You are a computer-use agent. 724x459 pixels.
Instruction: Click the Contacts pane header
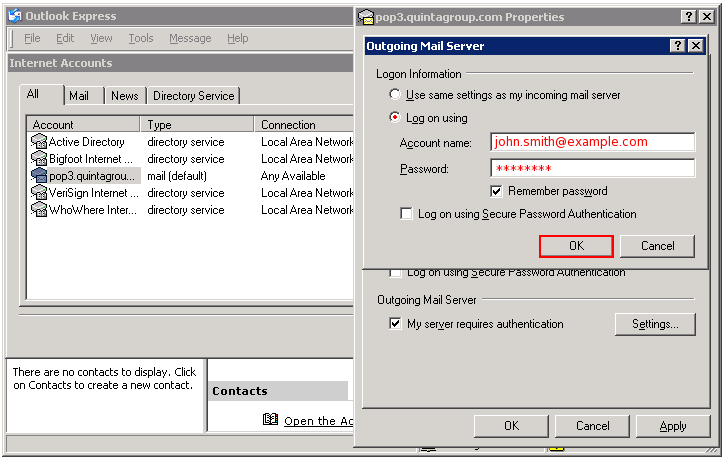(278, 391)
